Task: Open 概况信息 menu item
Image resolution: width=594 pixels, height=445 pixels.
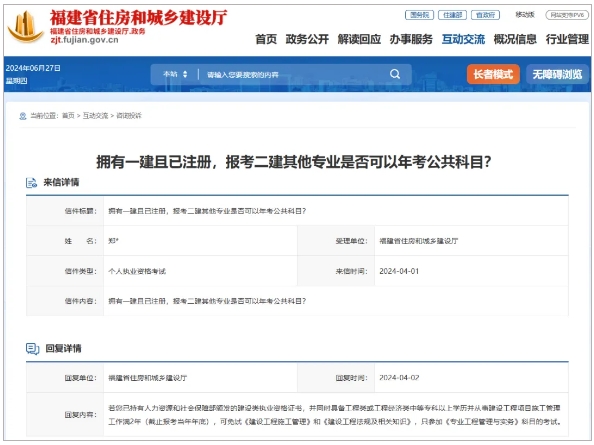Action: [515, 39]
